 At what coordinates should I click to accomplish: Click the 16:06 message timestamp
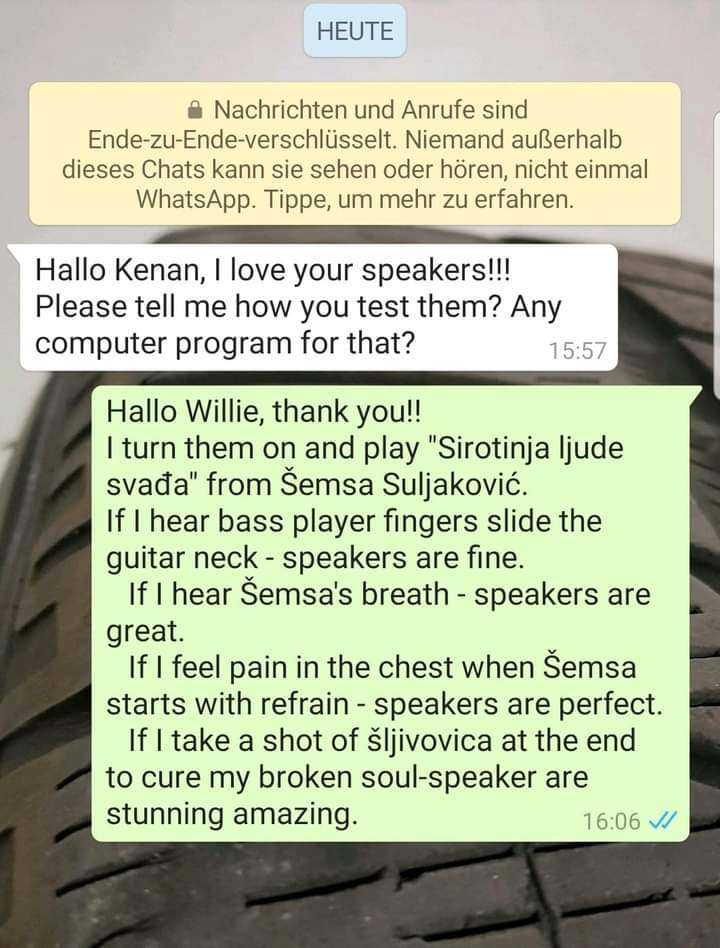[x=611, y=821]
